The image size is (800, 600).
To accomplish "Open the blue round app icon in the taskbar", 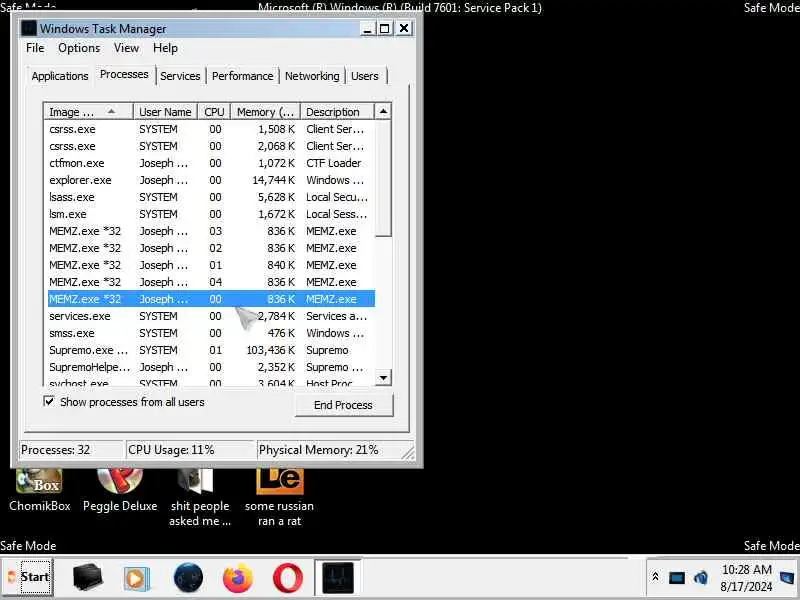I will (188, 578).
